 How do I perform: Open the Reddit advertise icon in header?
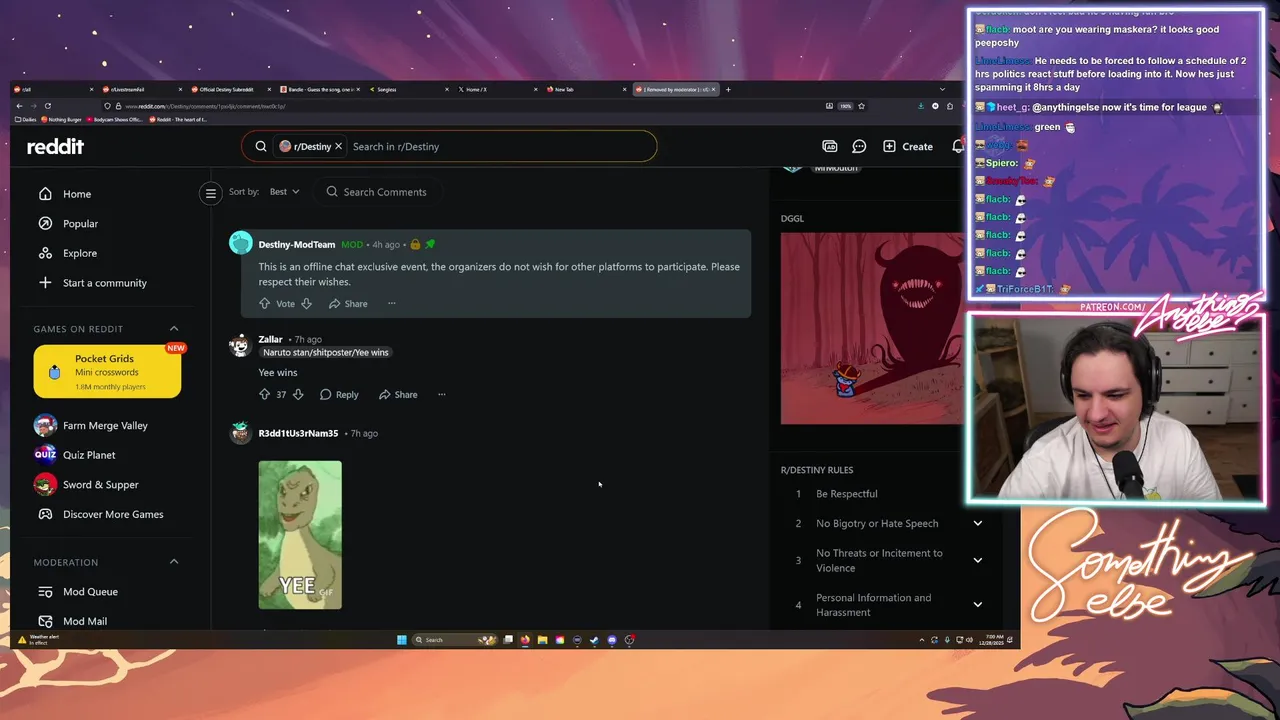[x=829, y=146]
